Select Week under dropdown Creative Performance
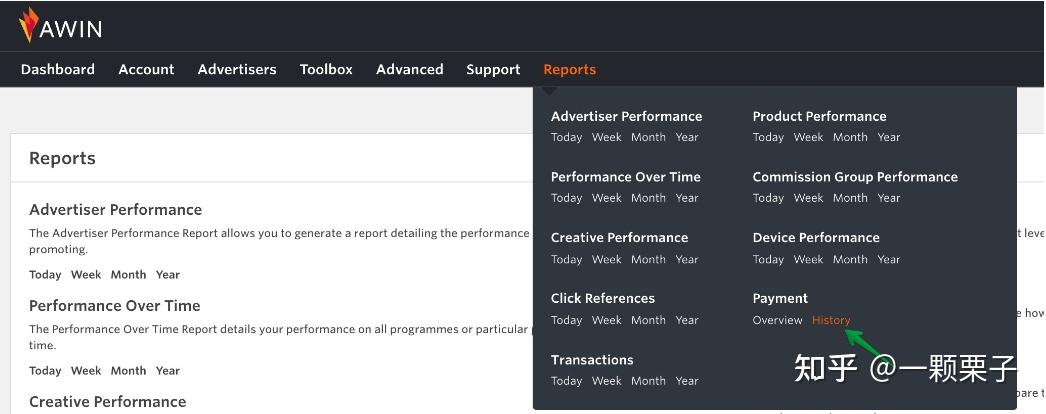The height and width of the screenshot is (414, 1046). coord(606,259)
